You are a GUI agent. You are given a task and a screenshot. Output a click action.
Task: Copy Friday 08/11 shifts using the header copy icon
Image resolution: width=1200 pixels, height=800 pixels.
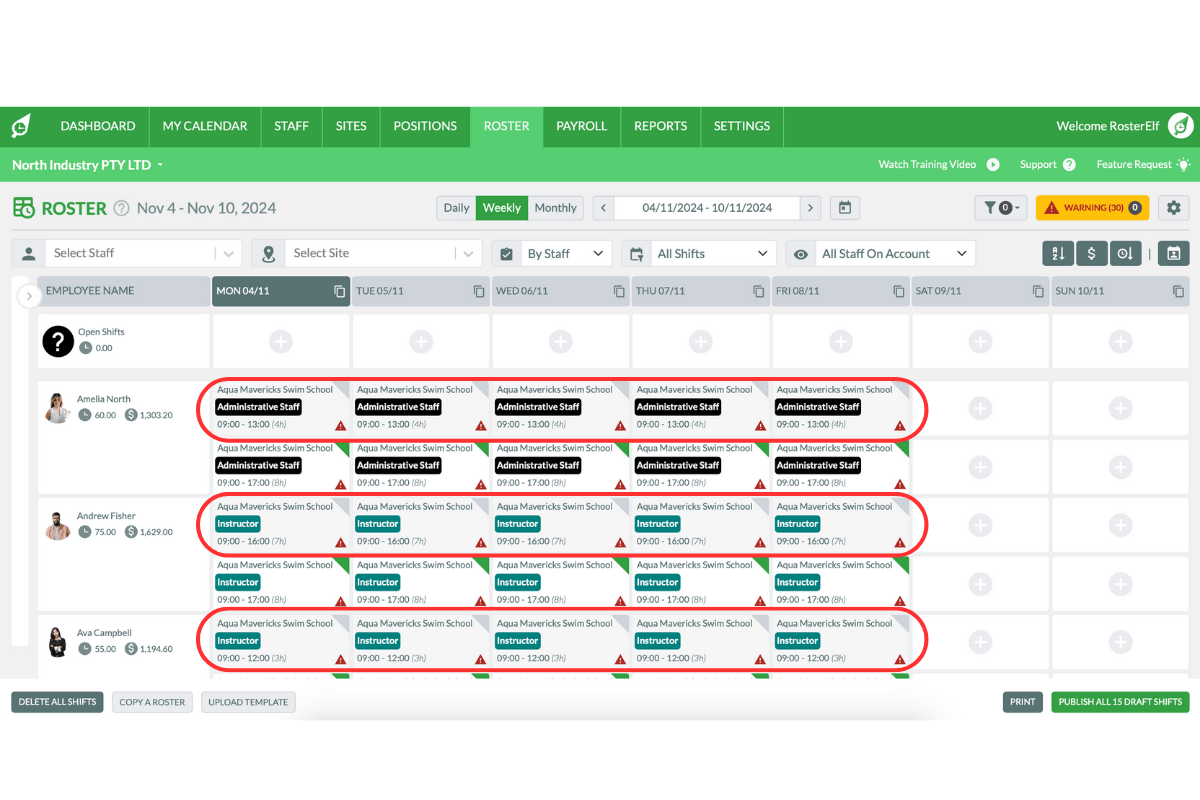pos(899,291)
